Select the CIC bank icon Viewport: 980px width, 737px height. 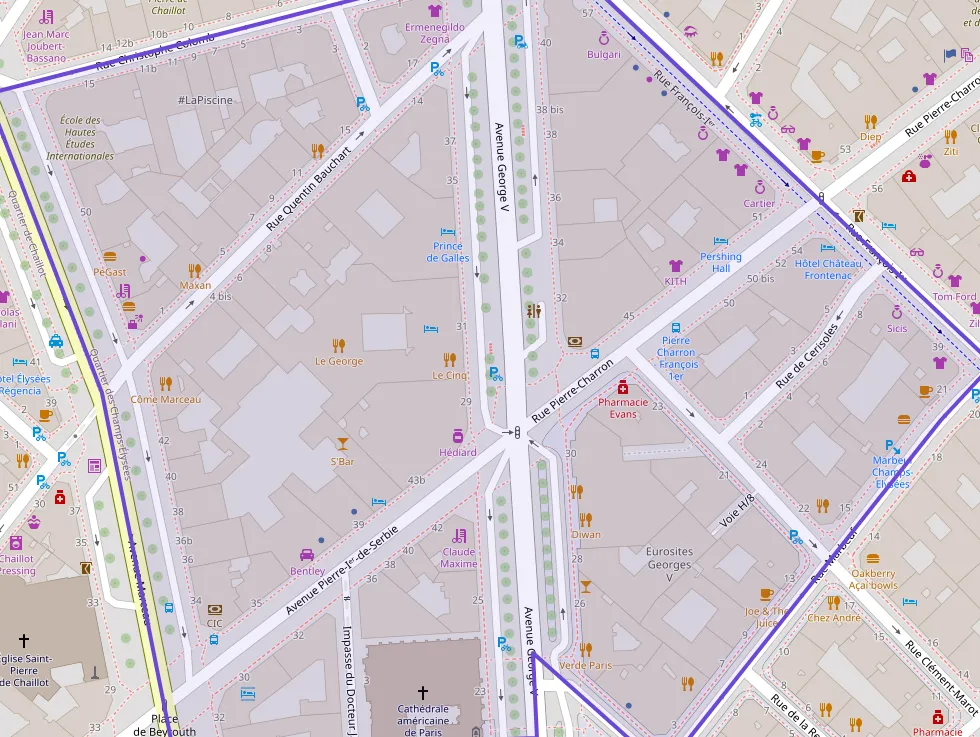click(215, 608)
